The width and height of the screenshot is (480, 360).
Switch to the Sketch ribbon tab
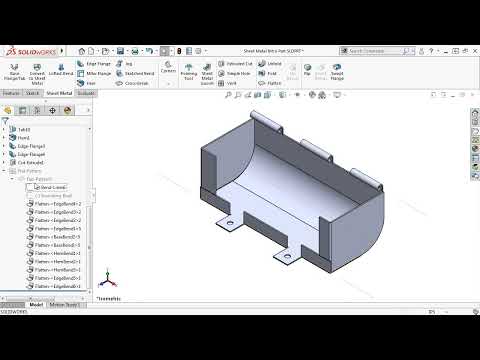(x=33, y=93)
